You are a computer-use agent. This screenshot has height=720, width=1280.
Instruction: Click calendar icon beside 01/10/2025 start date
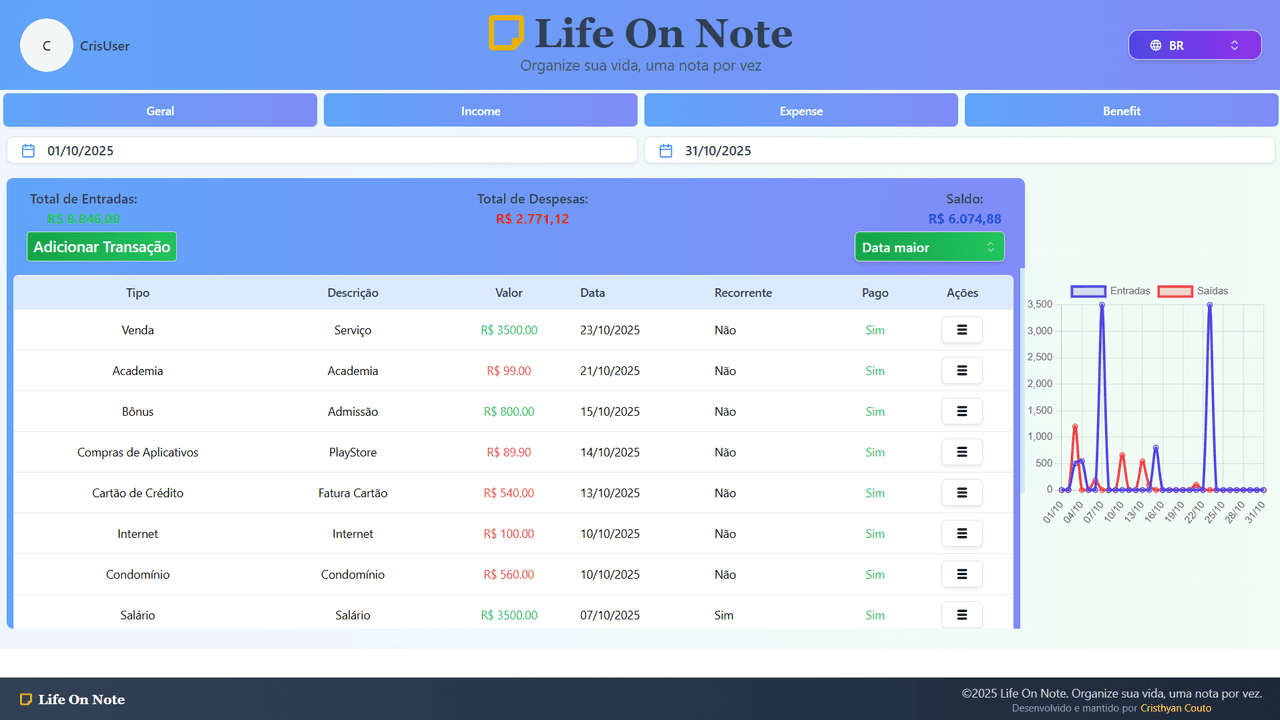pyautogui.click(x=29, y=151)
